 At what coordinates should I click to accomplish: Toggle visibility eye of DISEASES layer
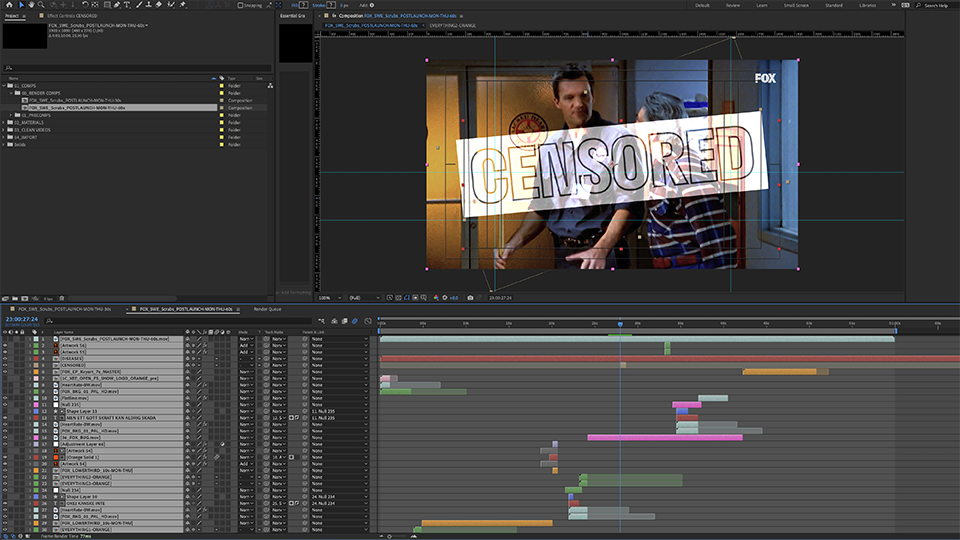pyautogui.click(x=5, y=359)
